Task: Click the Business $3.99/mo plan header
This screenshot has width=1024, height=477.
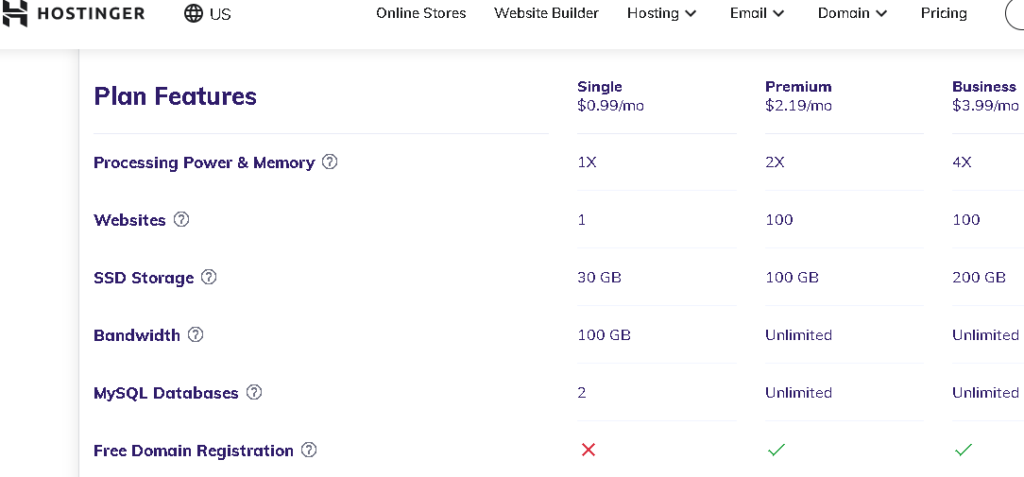Action: point(985,95)
